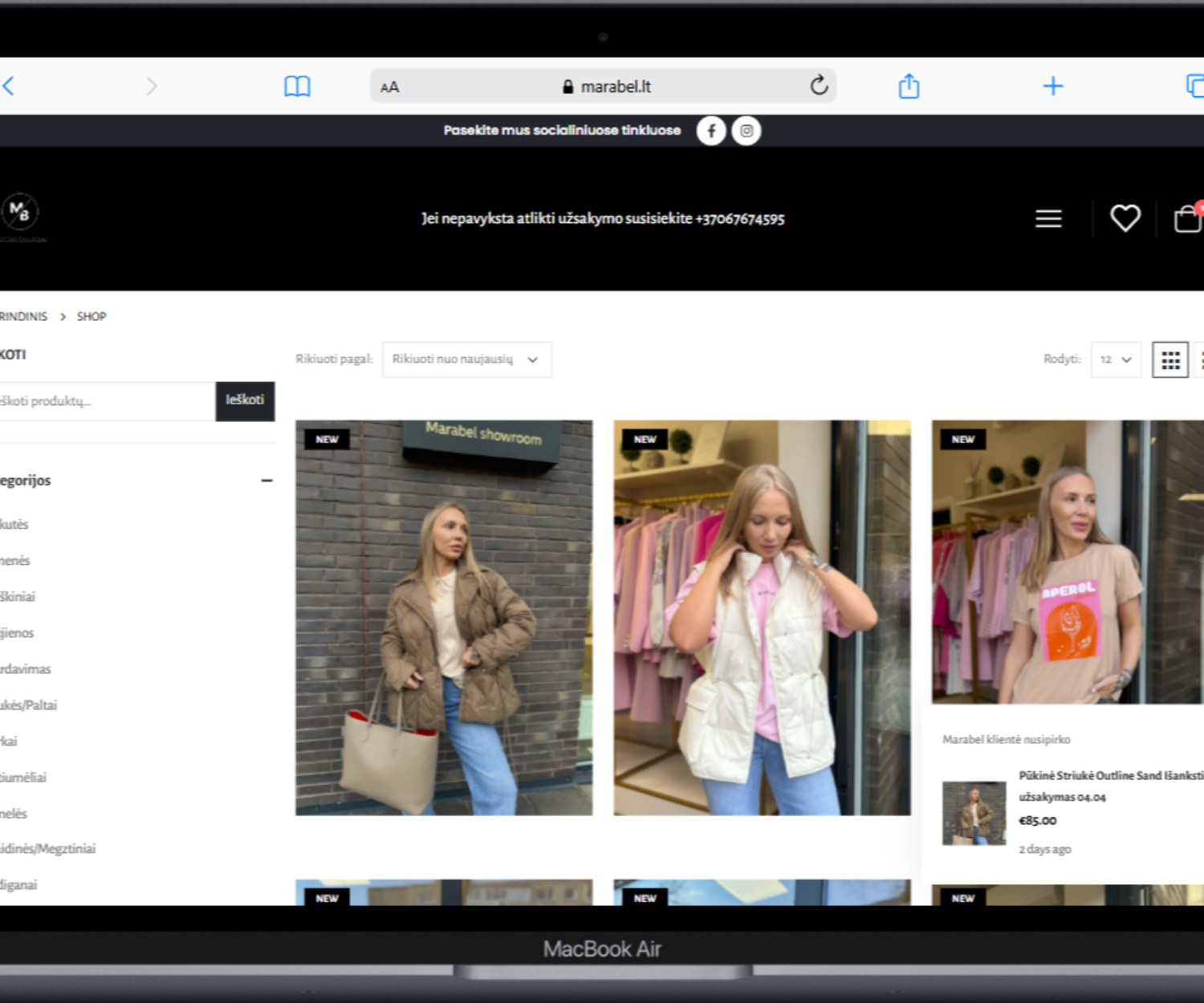This screenshot has width=1204, height=1003.
Task: Collapse the categories sidebar section
Action: point(266,481)
